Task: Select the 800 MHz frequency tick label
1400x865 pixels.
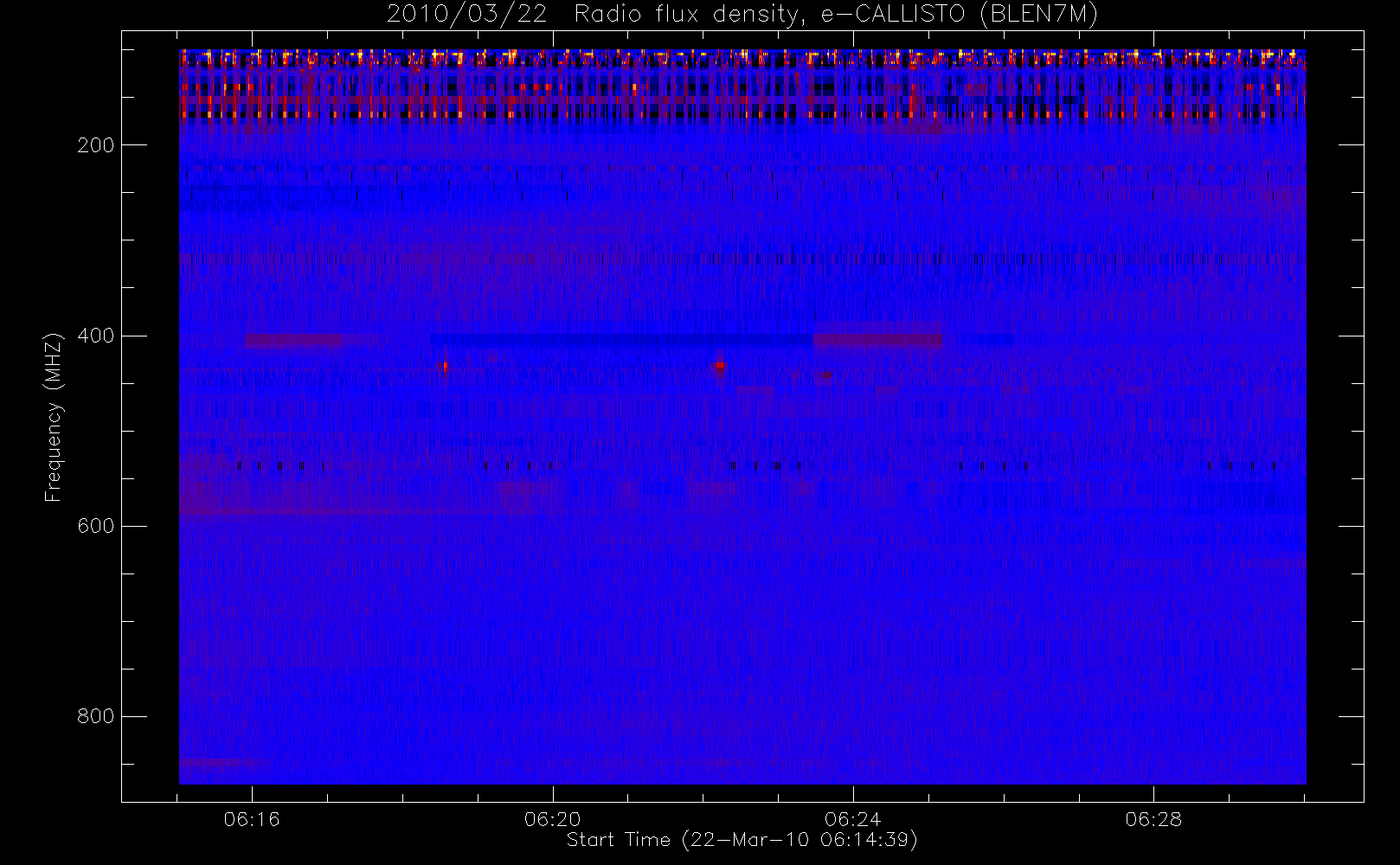Action: click(95, 716)
